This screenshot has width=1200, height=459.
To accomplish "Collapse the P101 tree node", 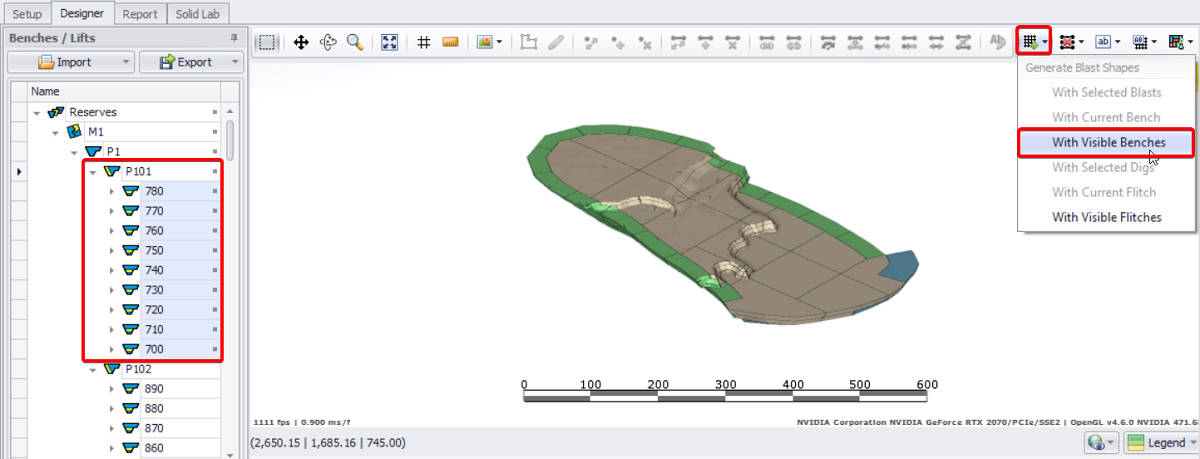I will click(x=93, y=171).
